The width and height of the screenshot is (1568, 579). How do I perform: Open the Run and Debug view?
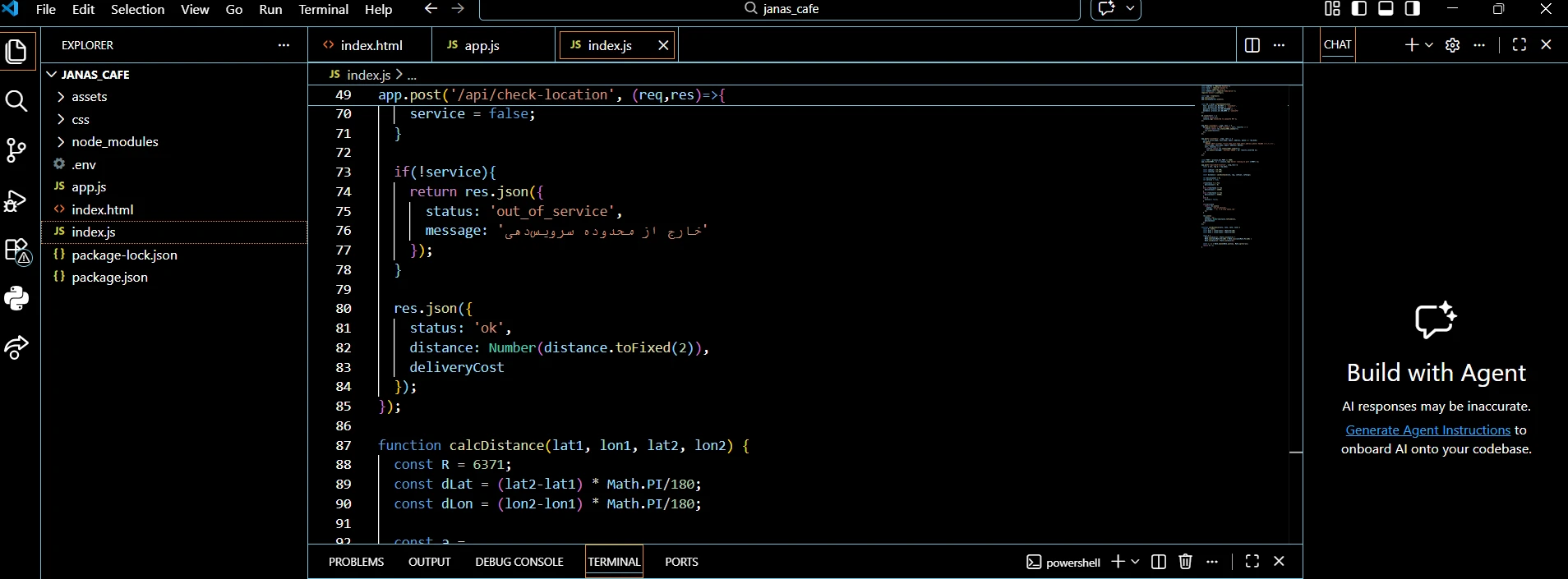tap(16, 200)
